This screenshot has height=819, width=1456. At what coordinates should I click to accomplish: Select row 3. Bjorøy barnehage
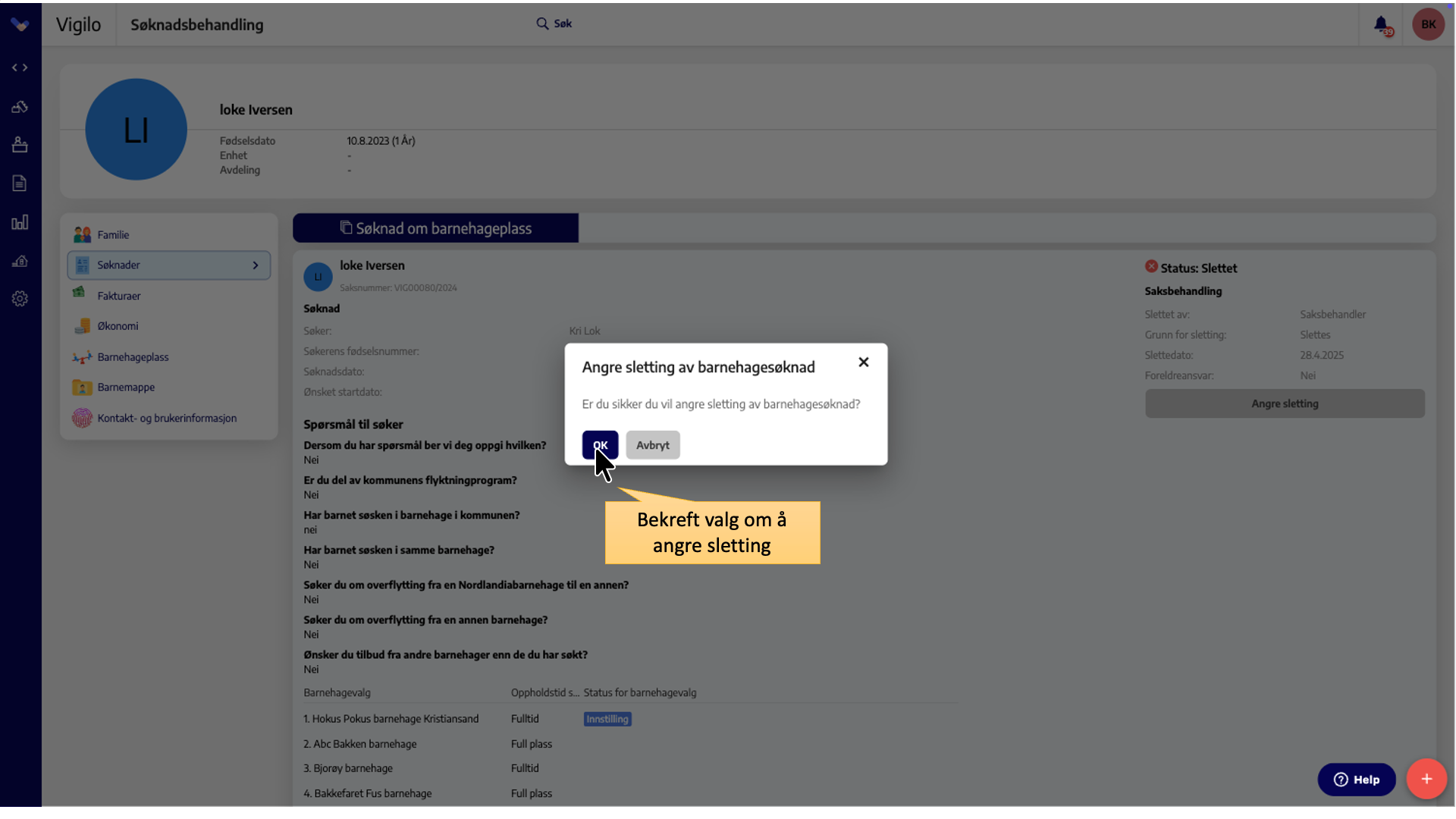348,768
